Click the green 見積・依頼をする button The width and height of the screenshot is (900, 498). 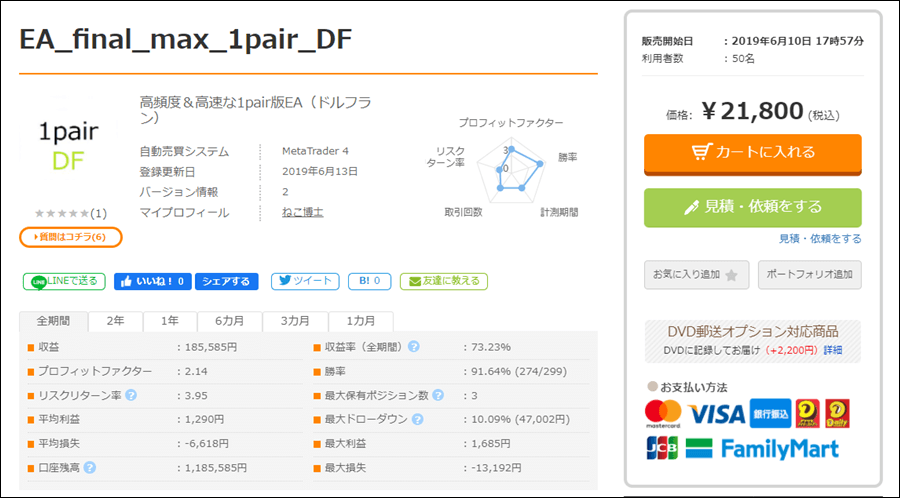[752, 207]
